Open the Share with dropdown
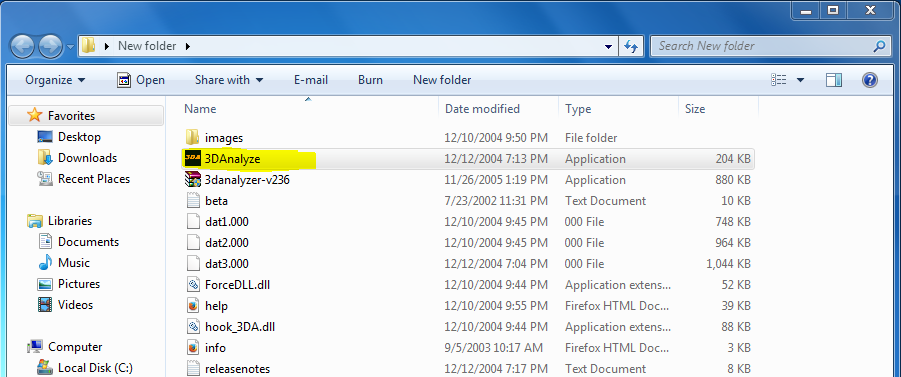Screen dimensions: 901x377 [x=229, y=80]
